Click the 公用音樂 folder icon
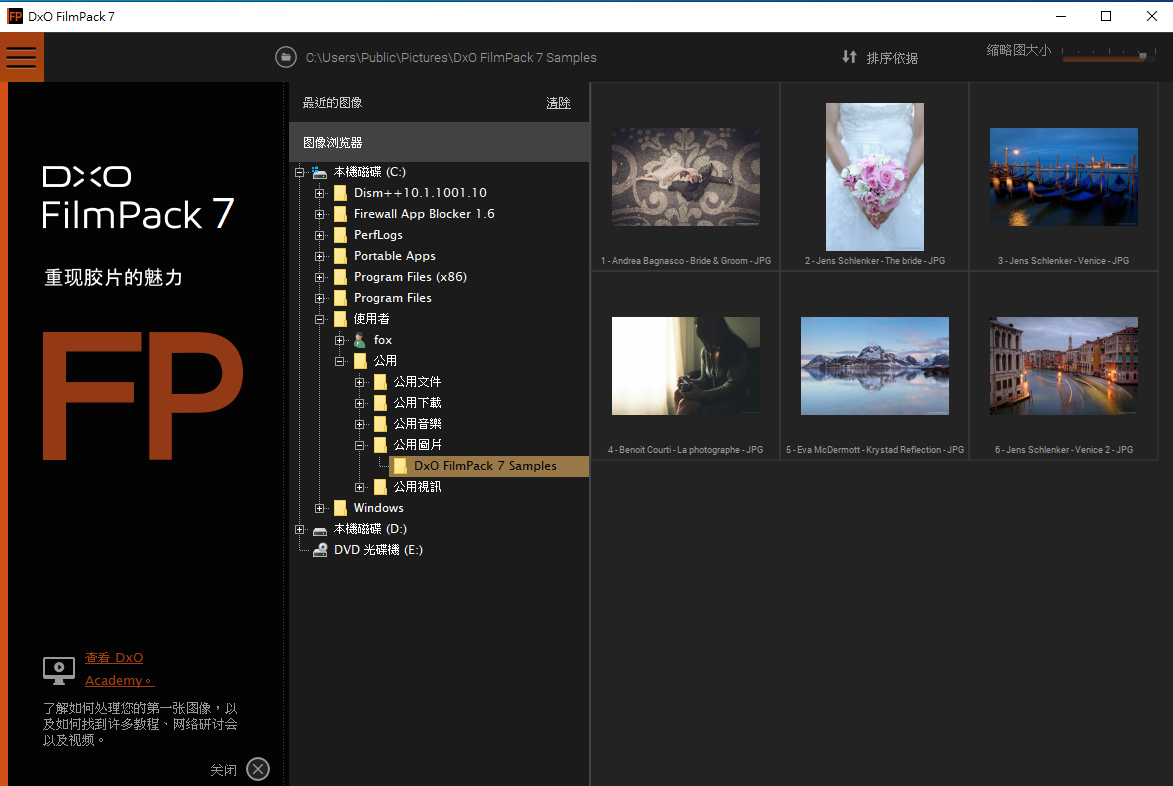The width and height of the screenshot is (1173, 786). pyautogui.click(x=380, y=424)
